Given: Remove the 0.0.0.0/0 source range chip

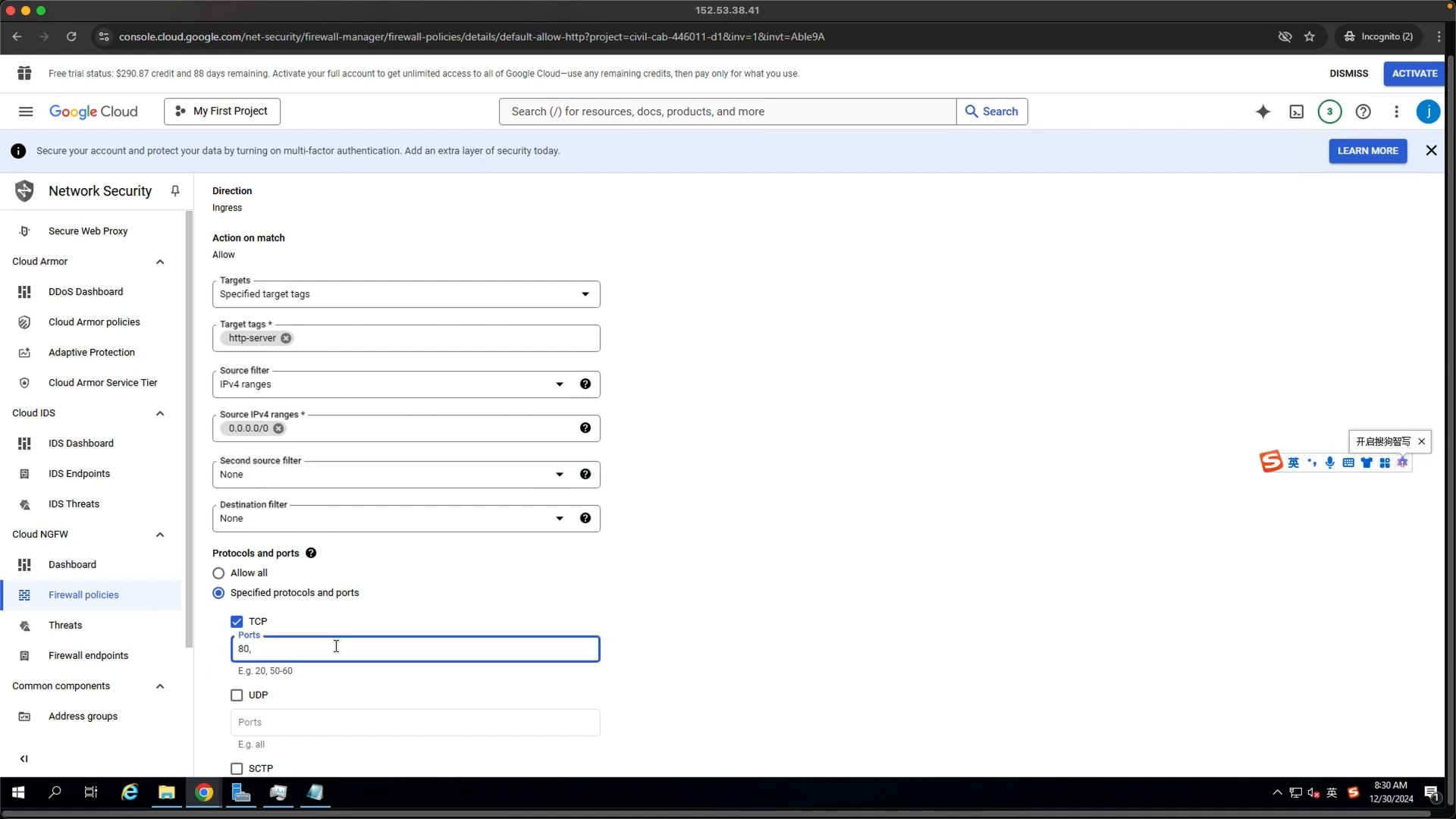Looking at the screenshot, I should click(x=278, y=428).
